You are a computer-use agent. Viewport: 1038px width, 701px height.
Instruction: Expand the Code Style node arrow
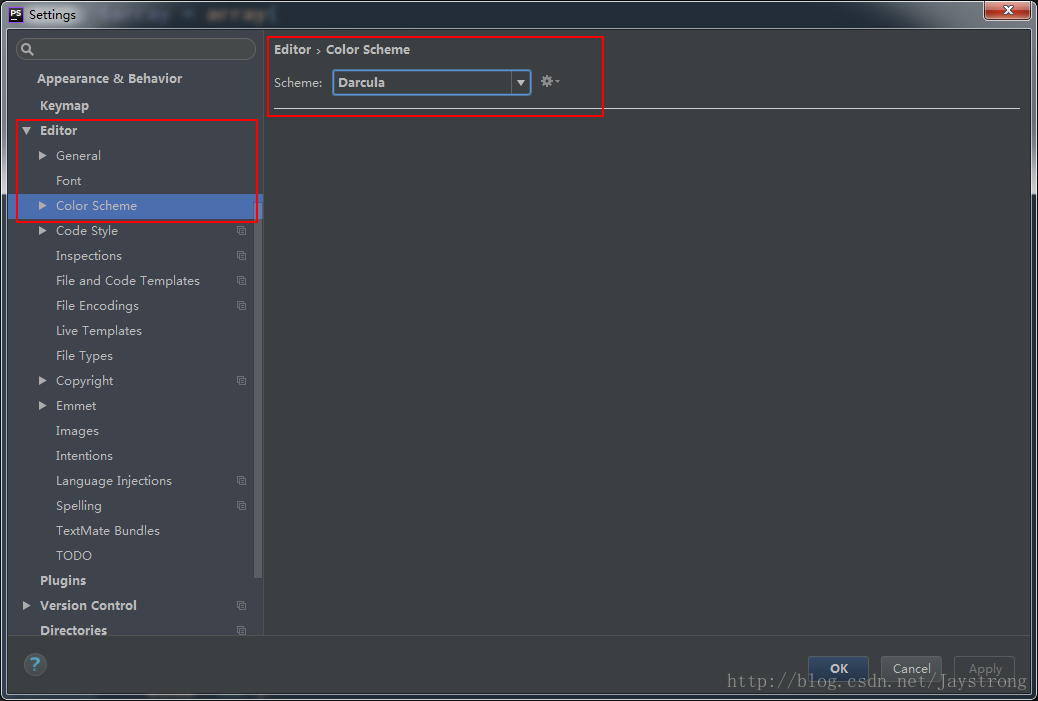click(42, 231)
